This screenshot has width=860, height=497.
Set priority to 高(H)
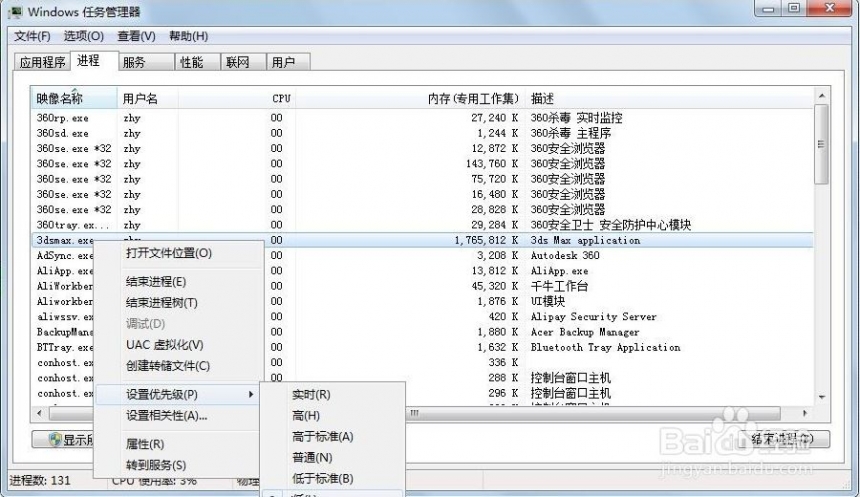(305, 416)
